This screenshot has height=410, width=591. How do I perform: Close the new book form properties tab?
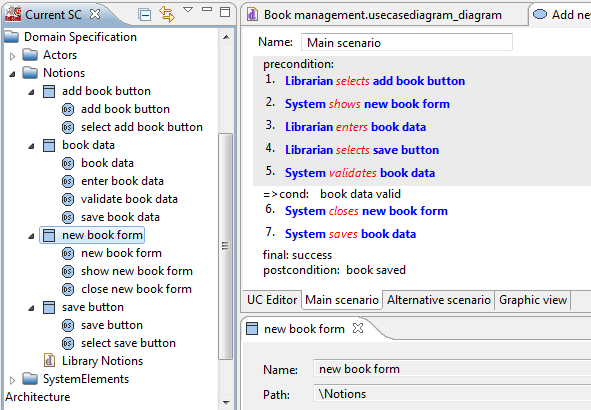tap(358, 328)
